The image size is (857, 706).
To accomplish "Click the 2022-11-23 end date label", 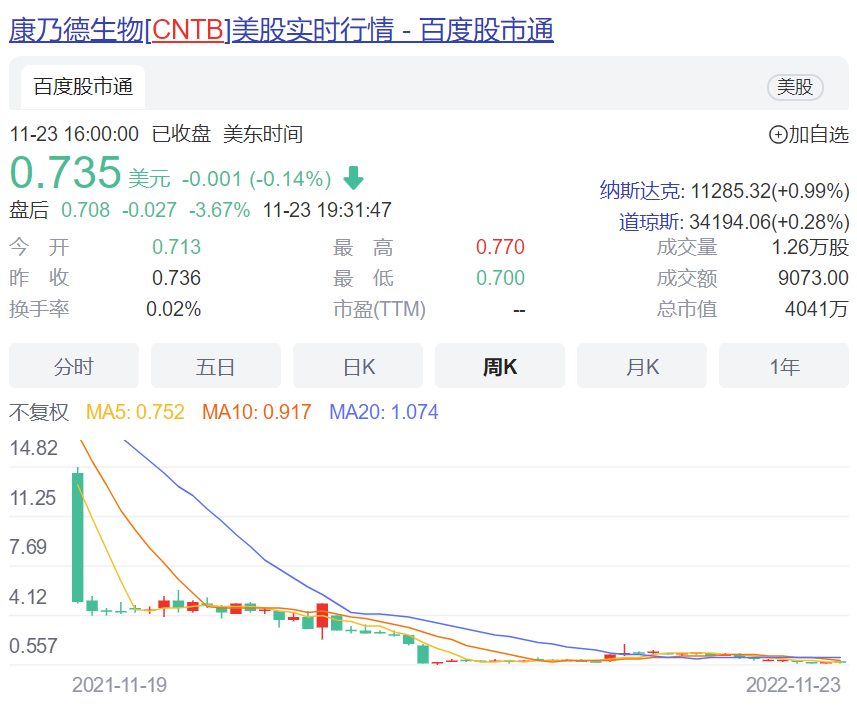I will [x=793, y=685].
